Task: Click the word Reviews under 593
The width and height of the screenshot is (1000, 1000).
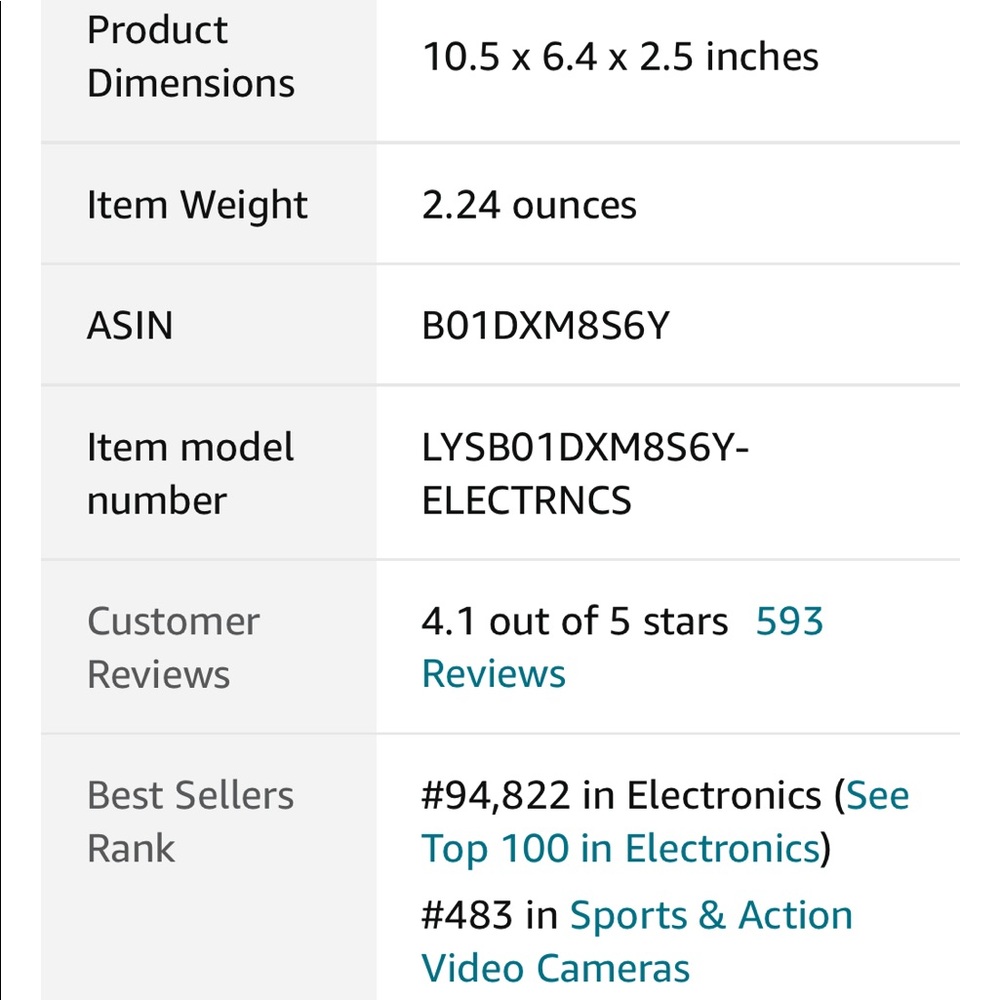Action: pyautogui.click(x=494, y=674)
